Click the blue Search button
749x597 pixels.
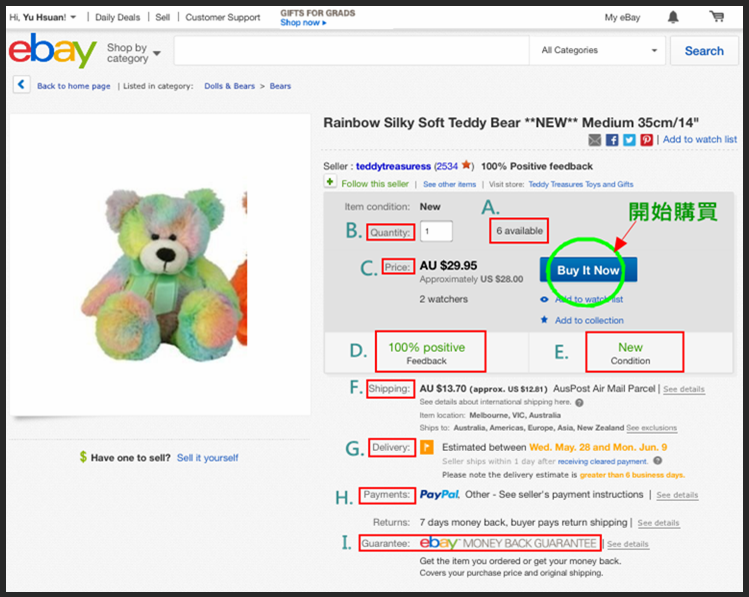[704, 51]
